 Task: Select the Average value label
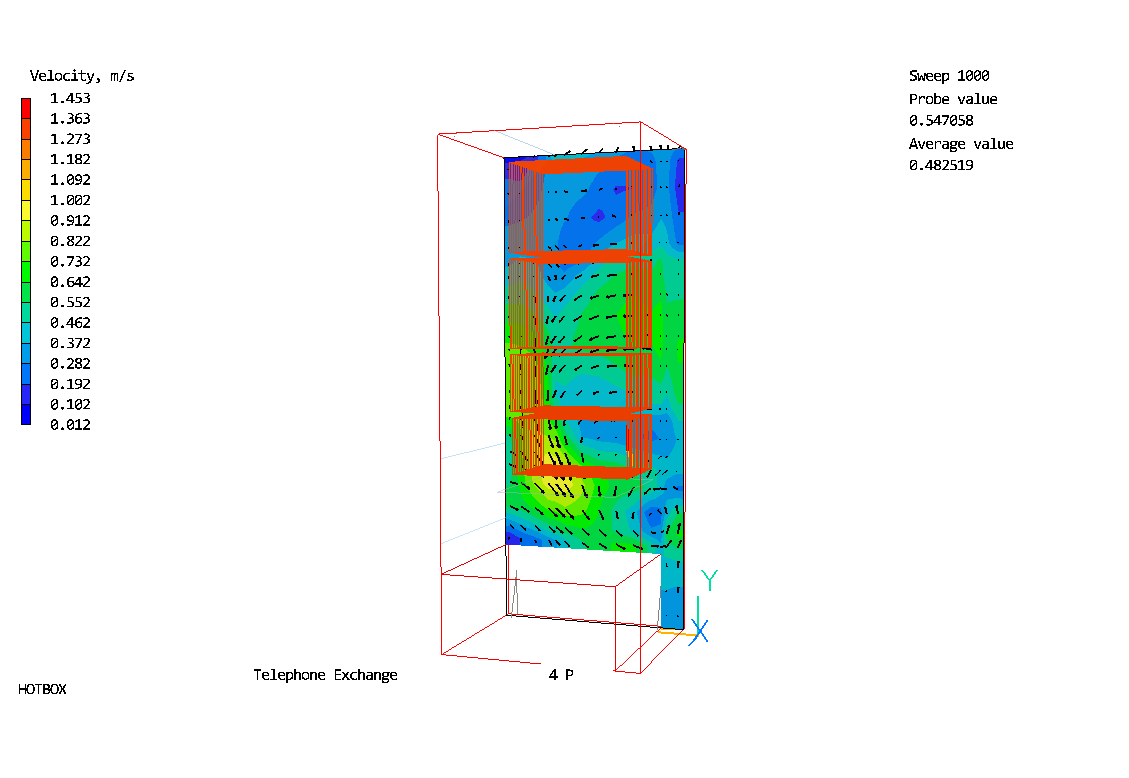coord(960,144)
